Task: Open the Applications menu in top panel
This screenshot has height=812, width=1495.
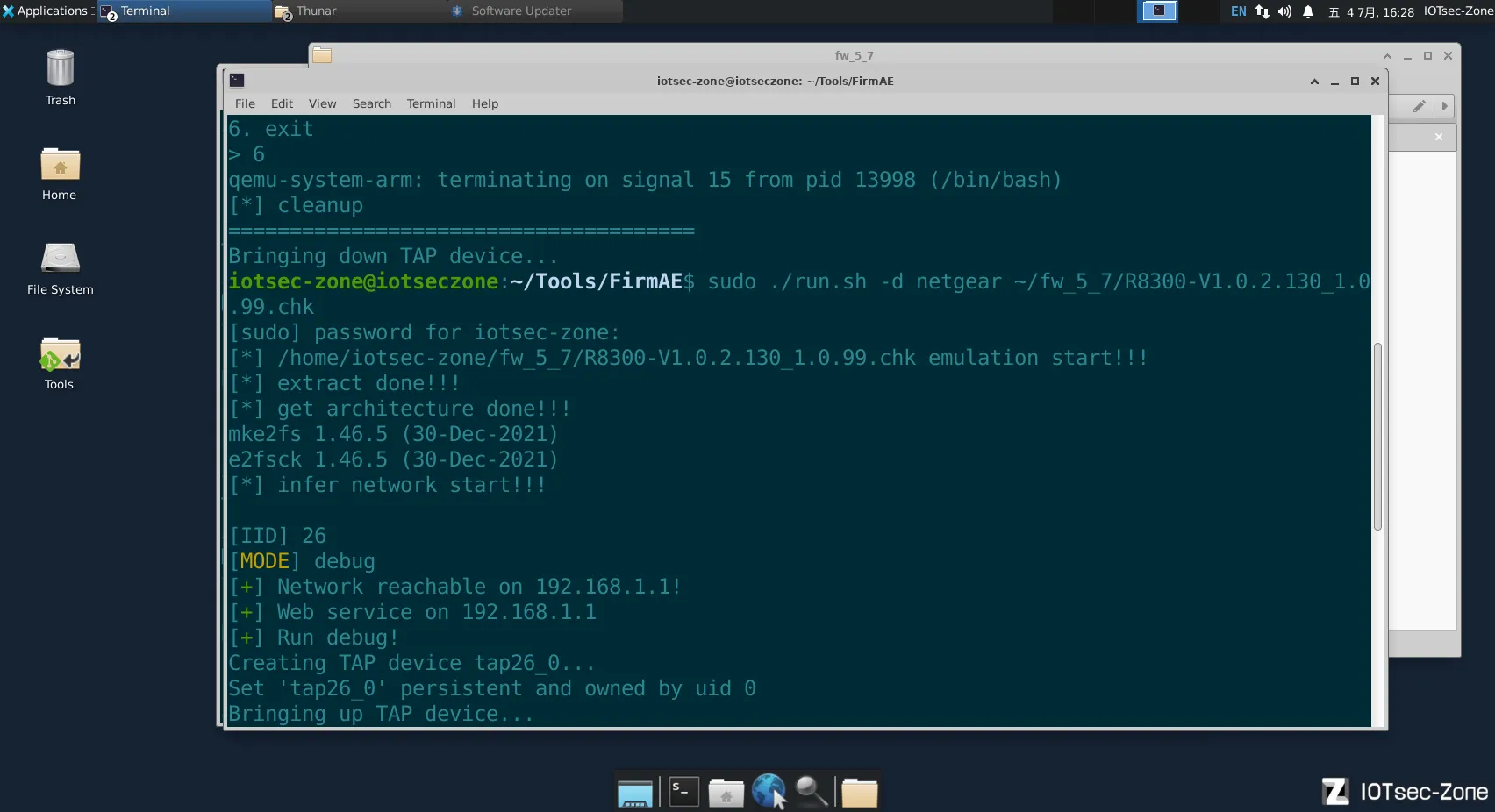Action: coord(47,11)
